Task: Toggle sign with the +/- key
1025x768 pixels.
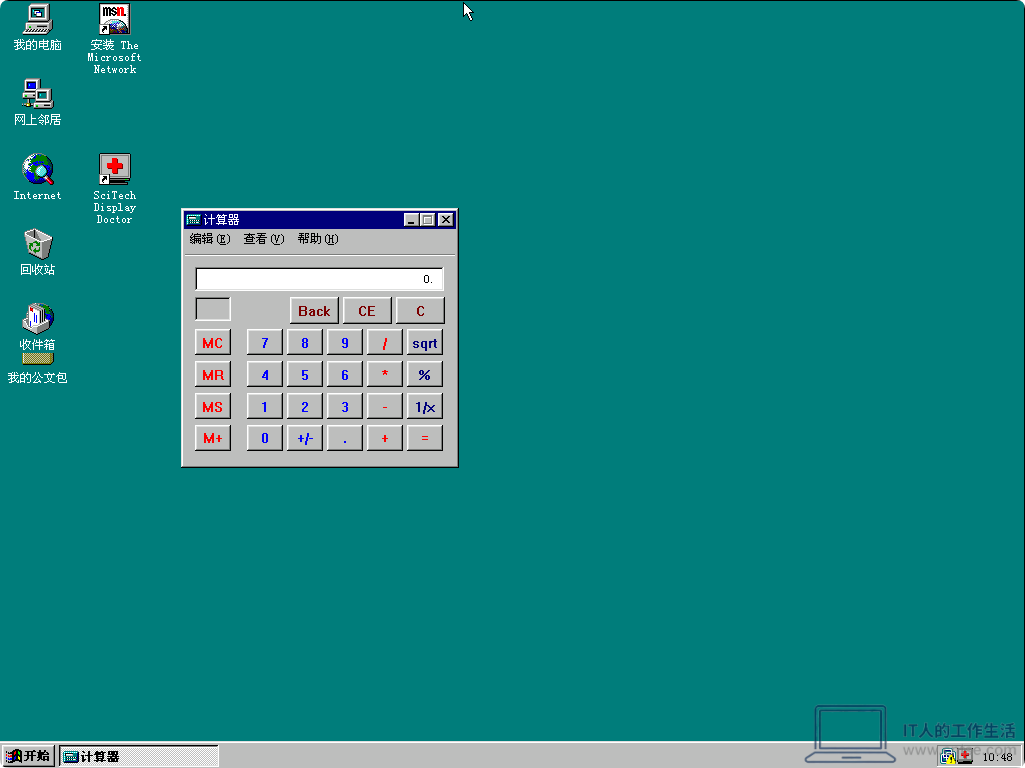Action: pos(305,438)
